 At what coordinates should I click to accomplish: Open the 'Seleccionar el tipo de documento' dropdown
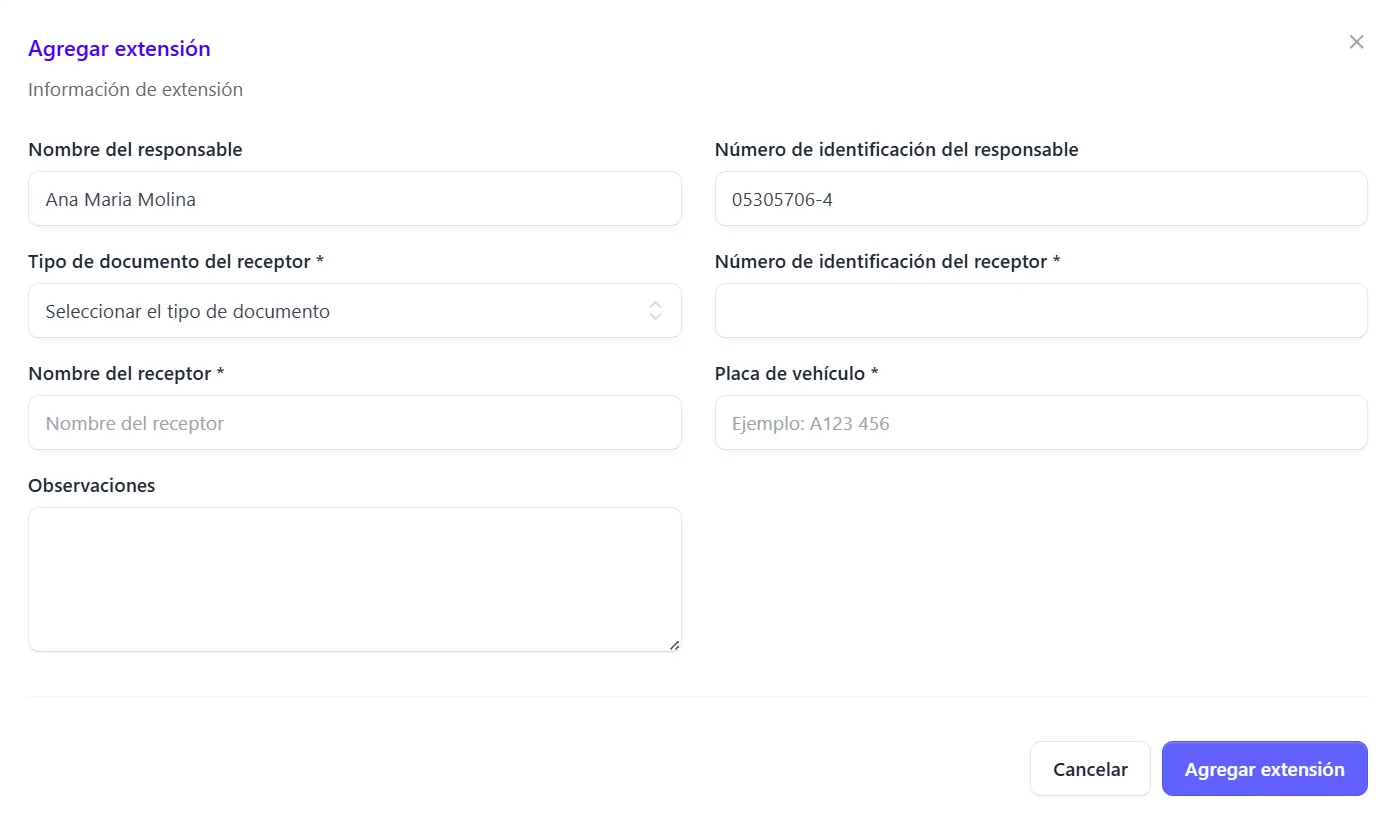pos(355,311)
